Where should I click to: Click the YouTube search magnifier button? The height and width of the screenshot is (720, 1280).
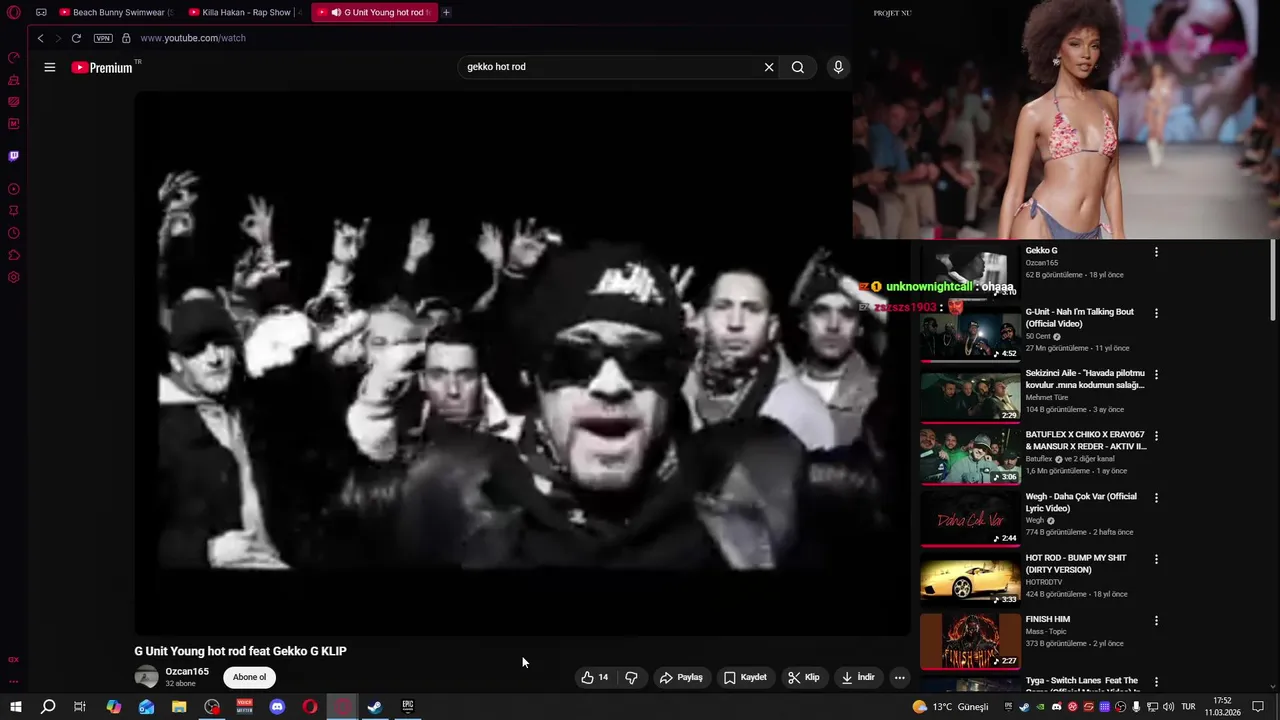797,67
